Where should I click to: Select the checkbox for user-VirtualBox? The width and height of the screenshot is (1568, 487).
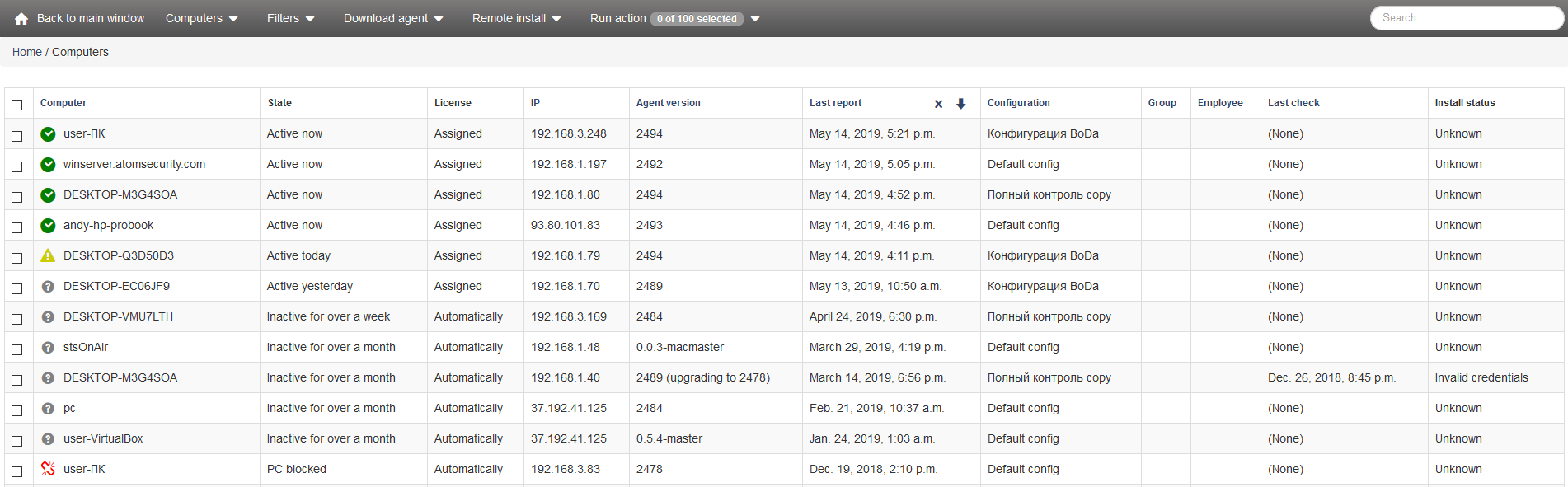[x=16, y=441]
